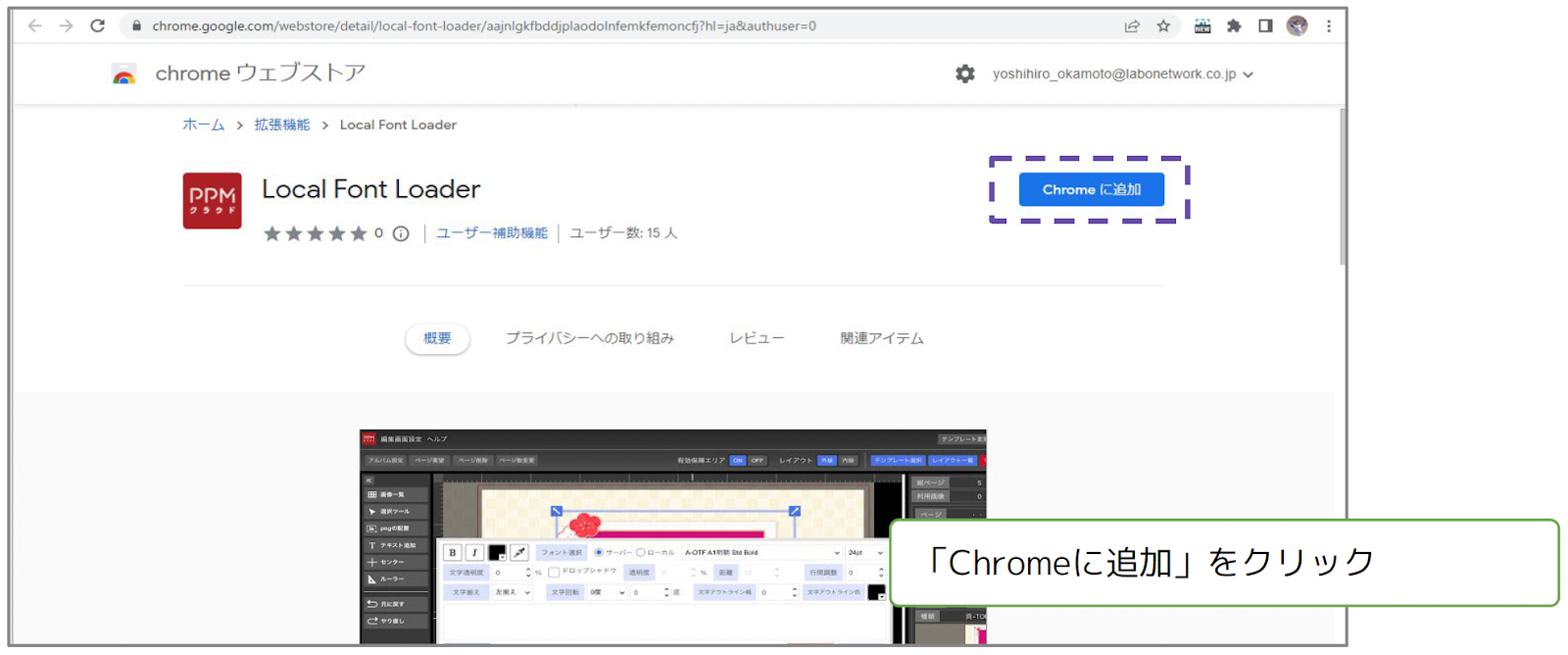Expand the yoshihiro_okamoto account dropdown
Viewport: 1568px width, 655px height.
coord(1123,75)
